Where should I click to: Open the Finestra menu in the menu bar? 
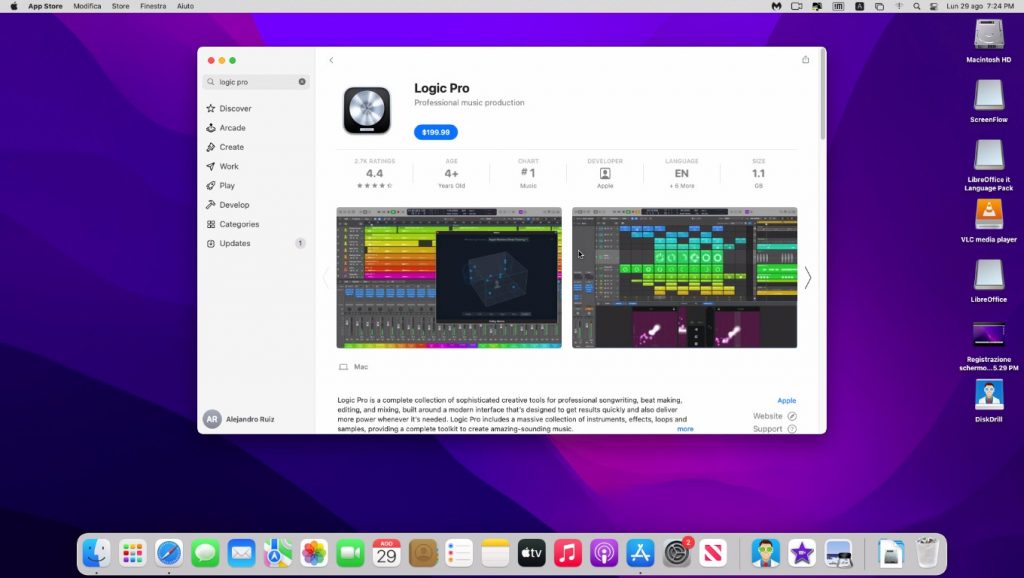tap(152, 6)
